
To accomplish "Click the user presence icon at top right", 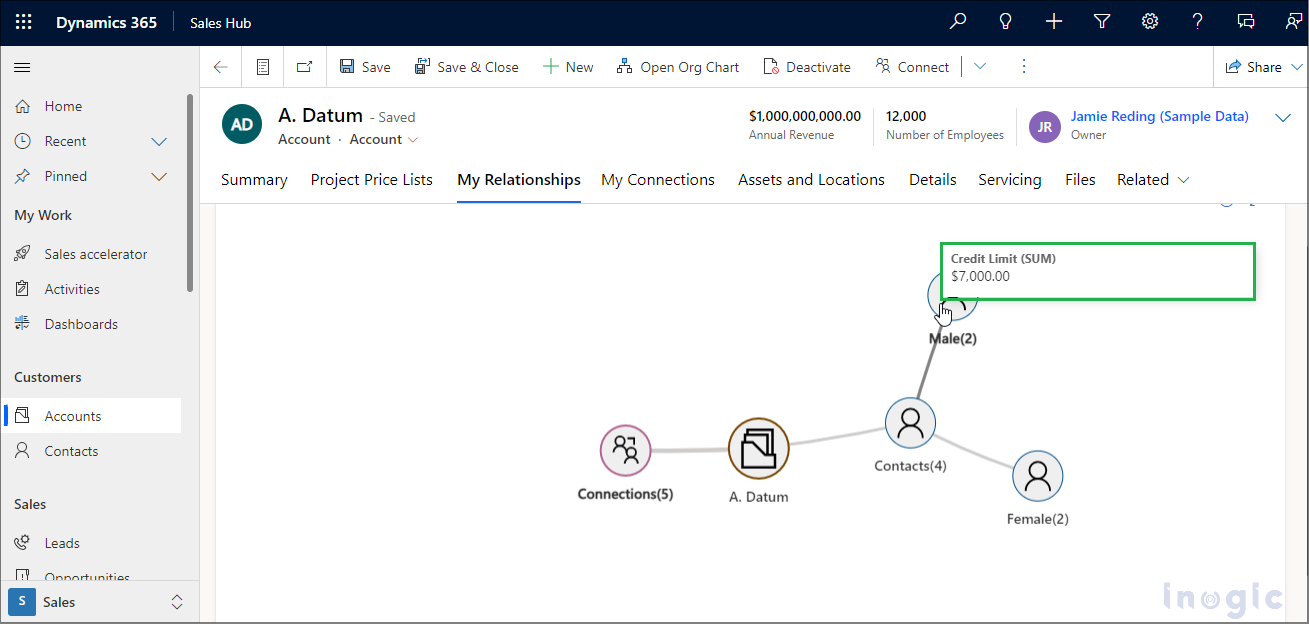I will click(x=1294, y=21).
